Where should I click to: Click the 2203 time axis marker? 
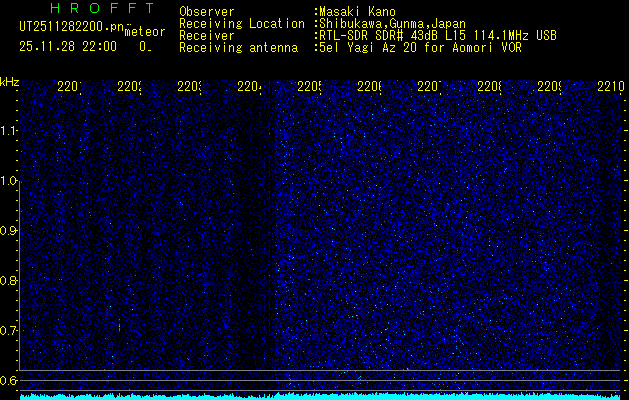[x=189, y=86]
